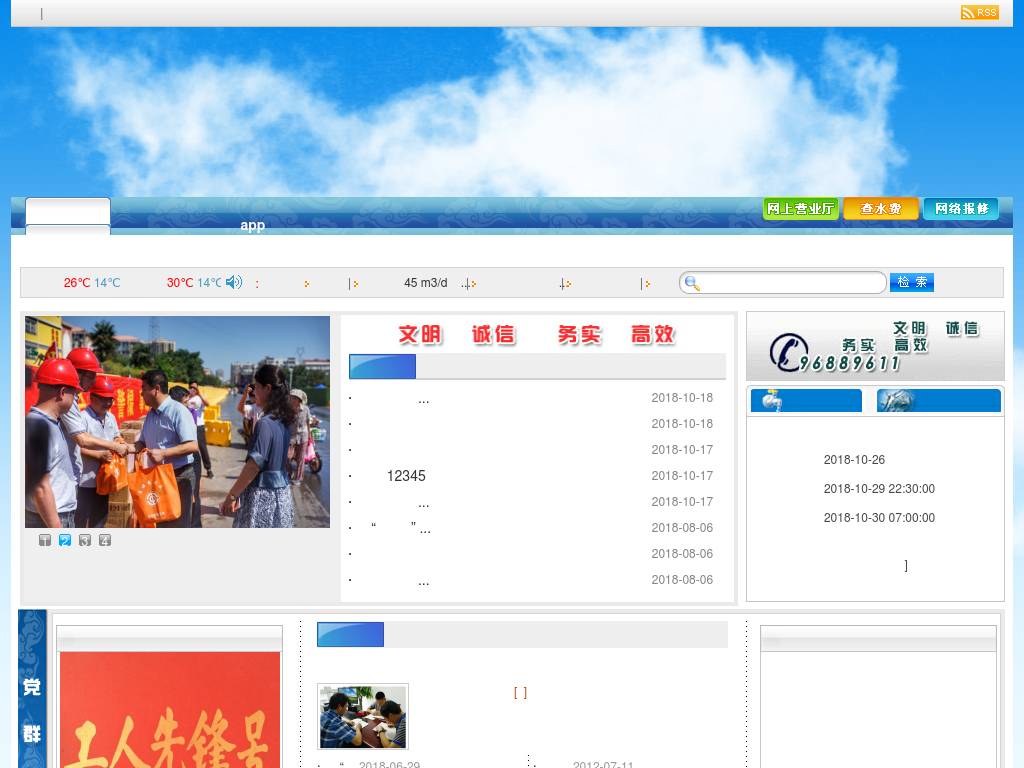Show slide 1 in the image carousel
The width and height of the screenshot is (1024, 768).
pyautogui.click(x=45, y=540)
